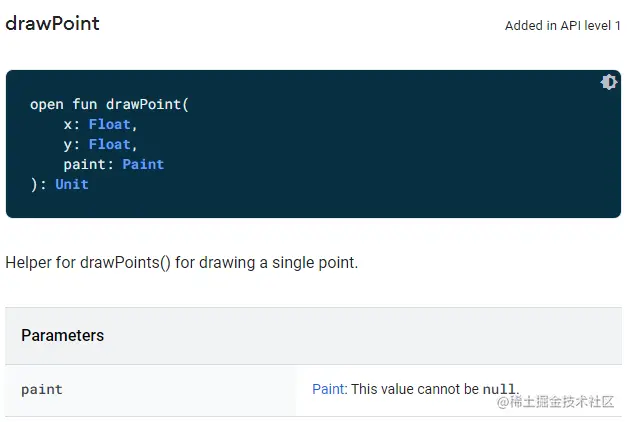Click the Float type link for x
The width and height of the screenshot is (627, 422).
click(112, 124)
